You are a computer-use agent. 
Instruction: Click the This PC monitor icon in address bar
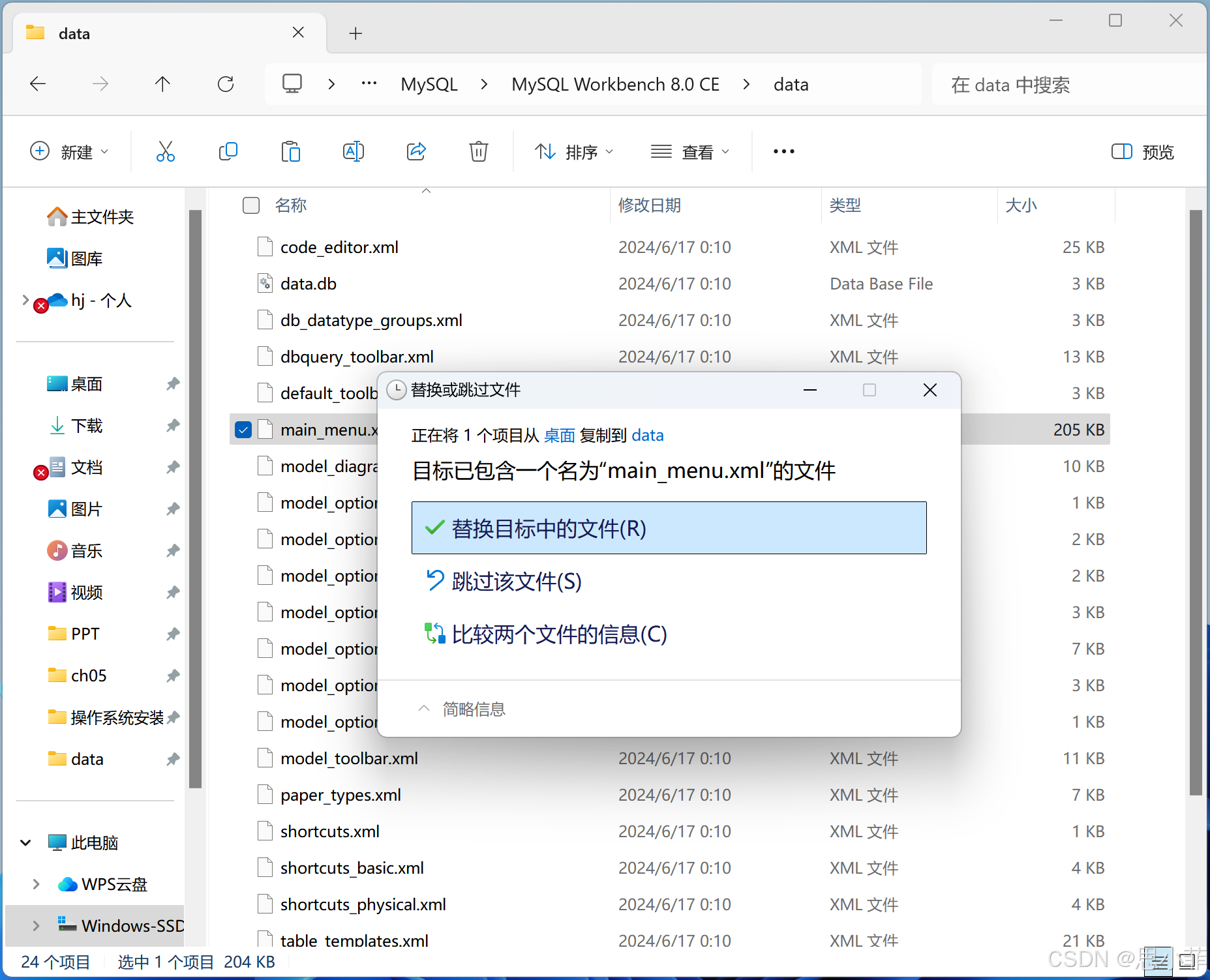(292, 84)
